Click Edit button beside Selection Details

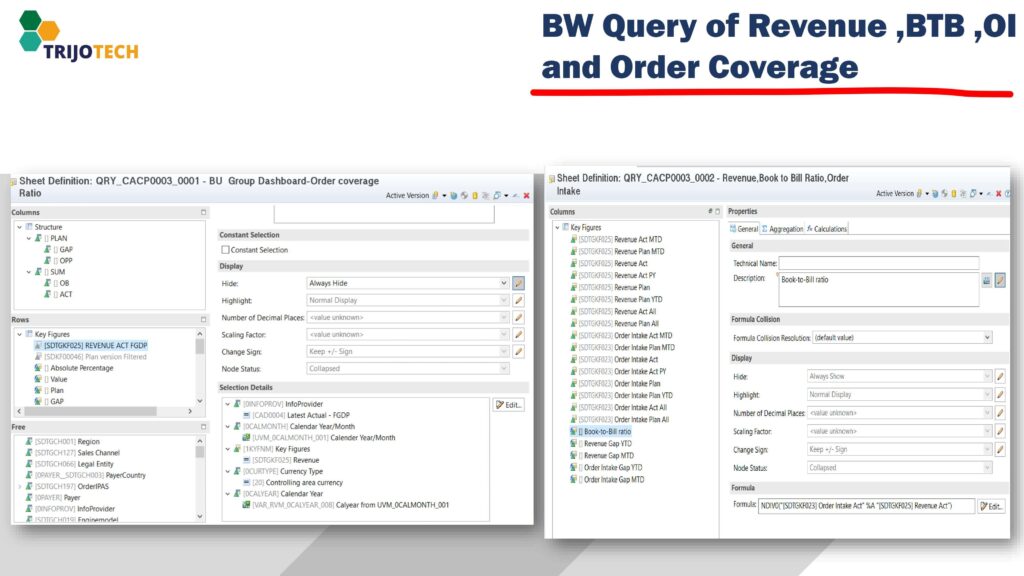point(508,404)
